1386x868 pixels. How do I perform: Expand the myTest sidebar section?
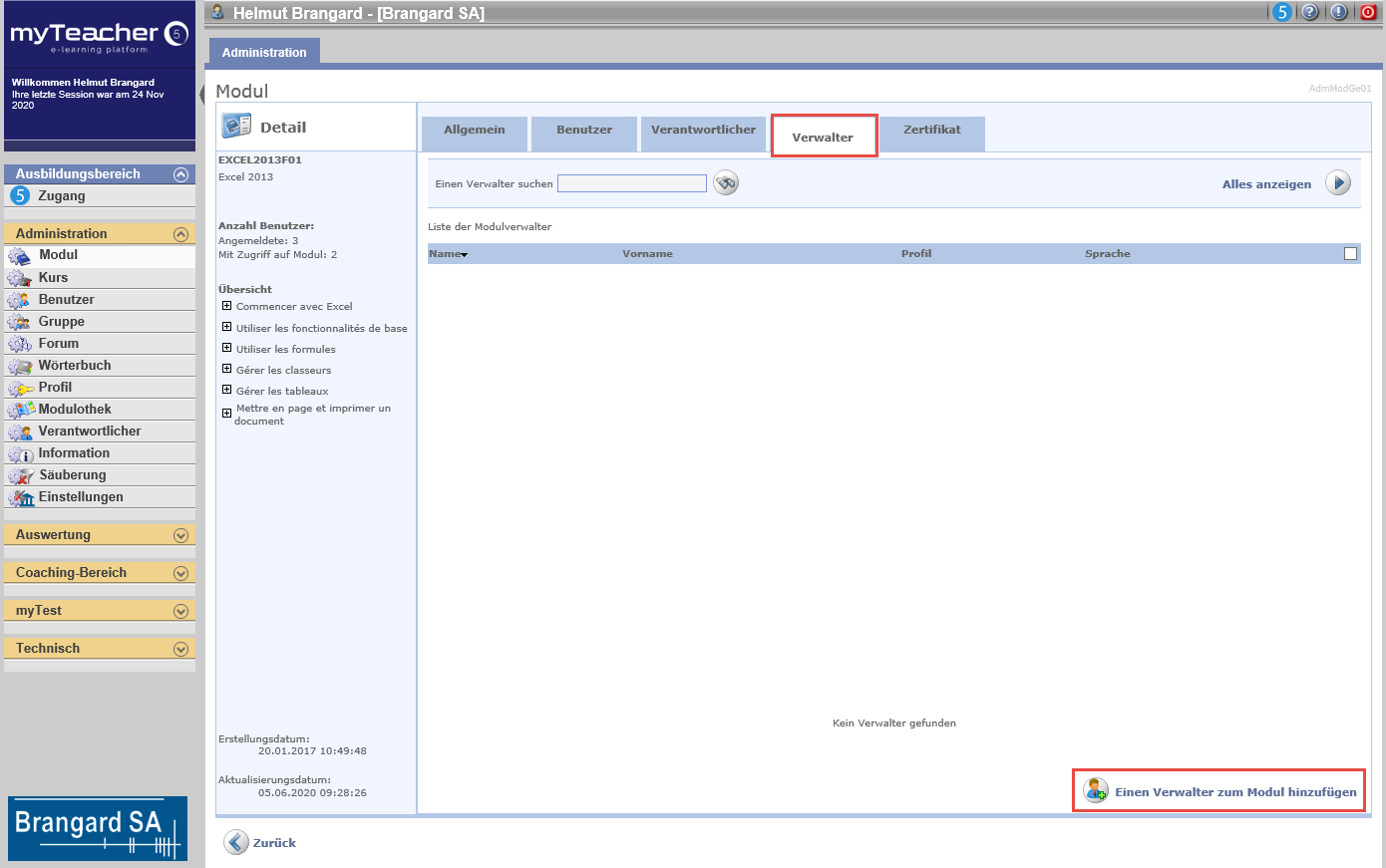click(x=180, y=611)
